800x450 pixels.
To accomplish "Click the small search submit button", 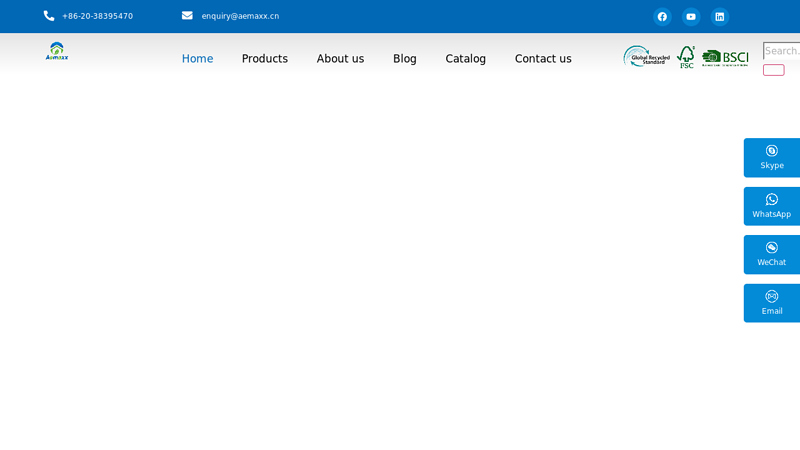I will 773,70.
